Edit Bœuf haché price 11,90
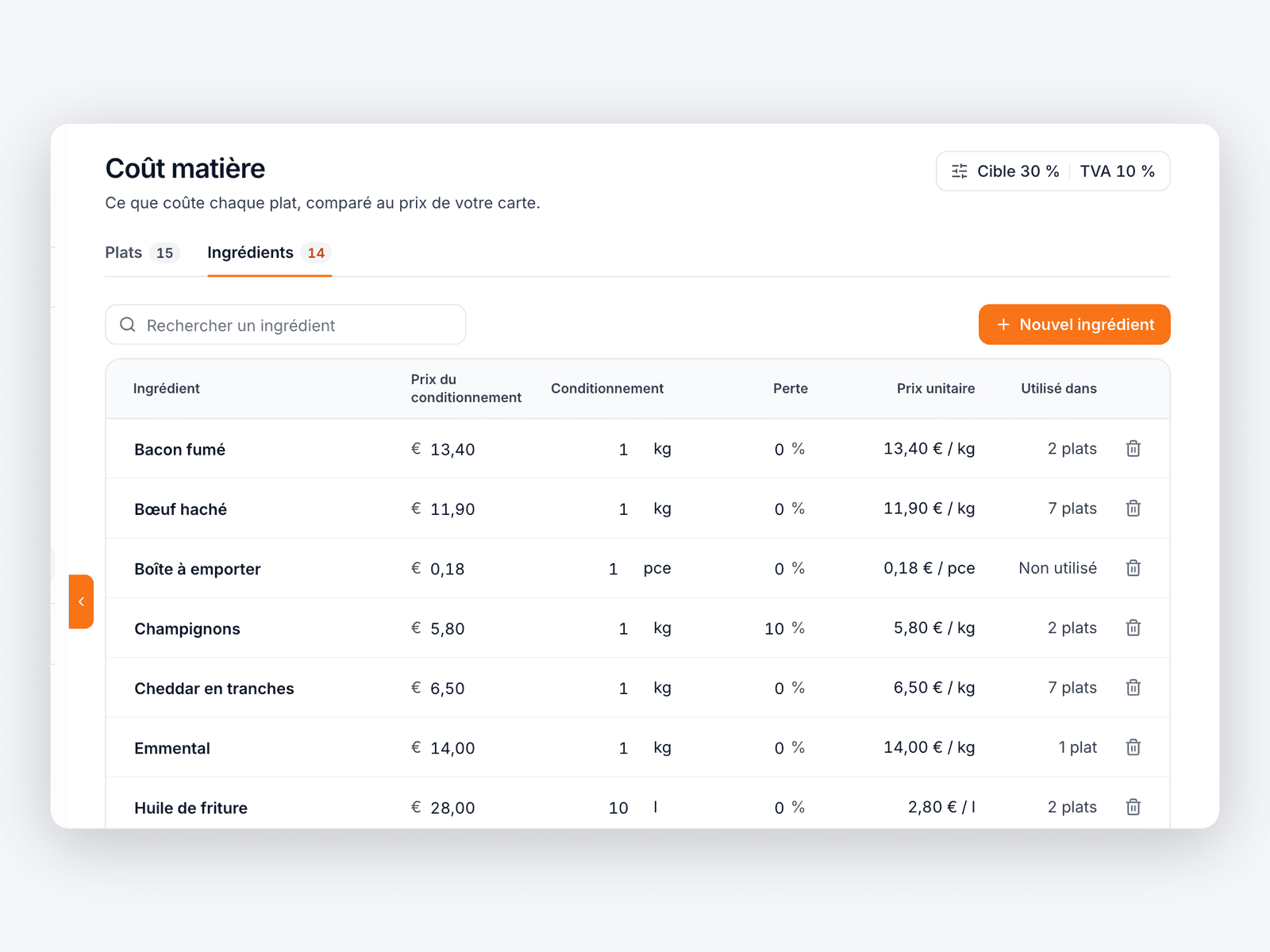 (x=453, y=509)
